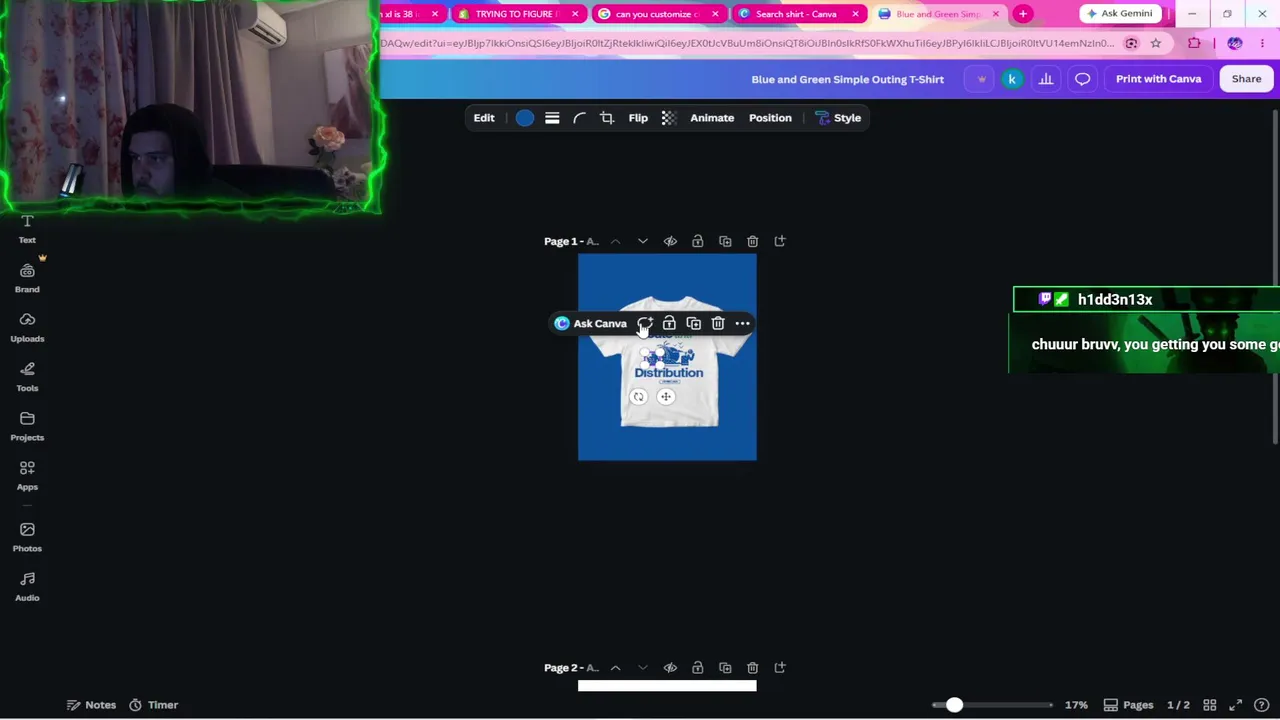Delete the selected element from the floating toolbar

718,324
